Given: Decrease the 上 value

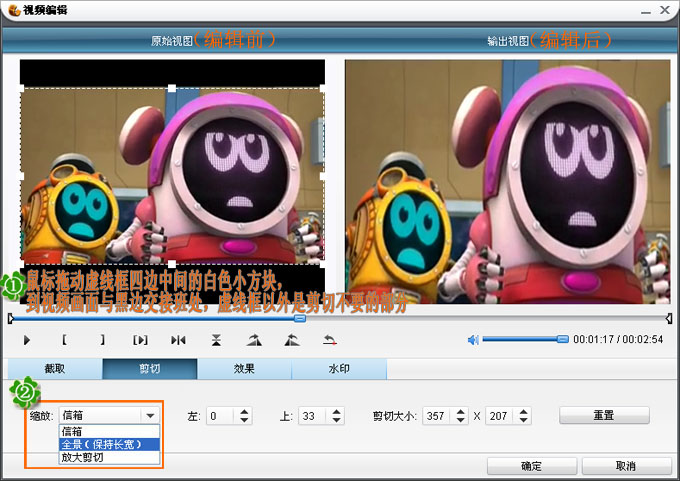Looking at the screenshot, I should pos(337,420).
